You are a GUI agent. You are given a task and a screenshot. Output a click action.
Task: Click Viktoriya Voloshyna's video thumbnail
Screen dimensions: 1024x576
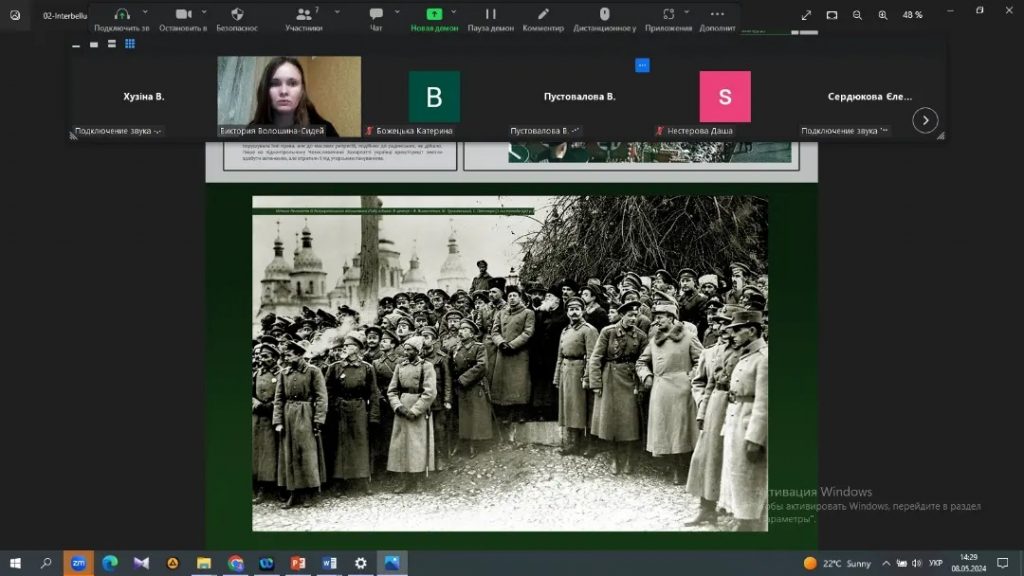click(289, 96)
